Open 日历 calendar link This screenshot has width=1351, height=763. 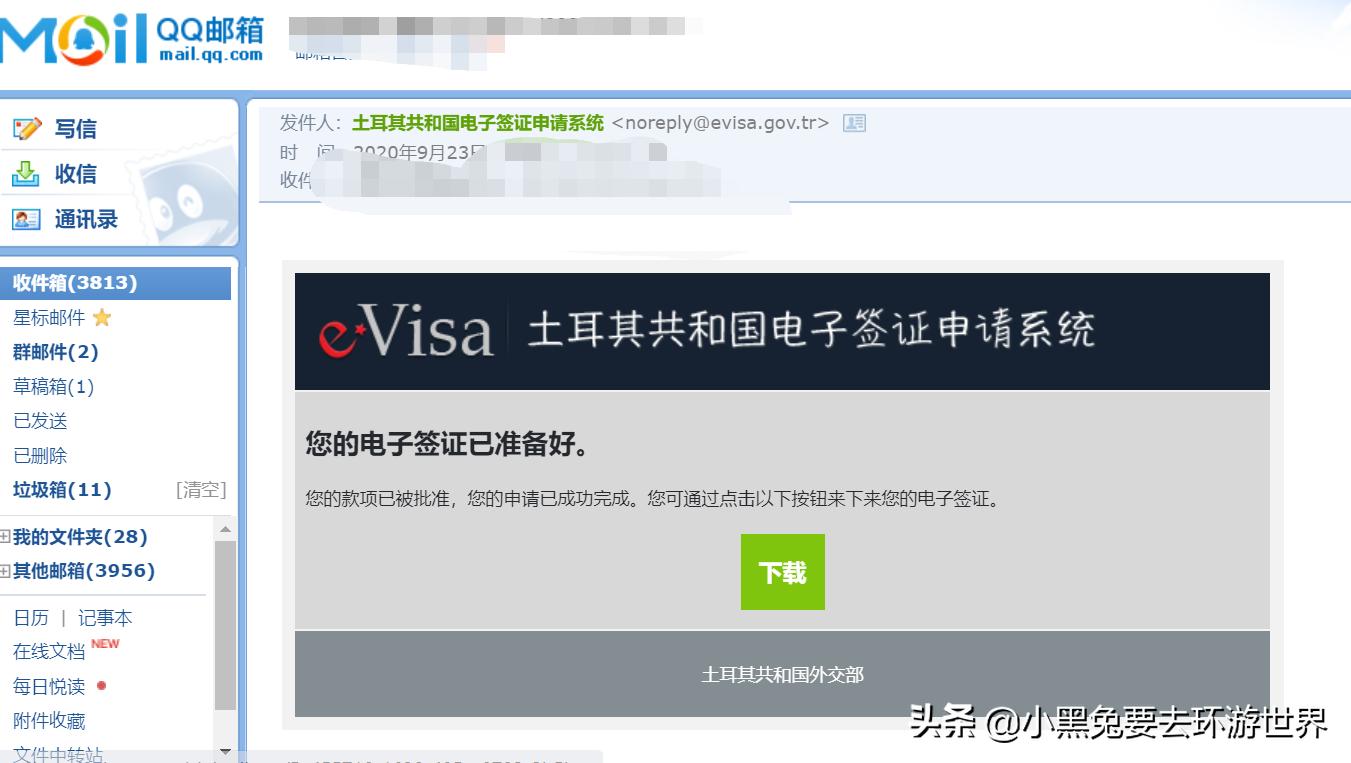coord(31,618)
